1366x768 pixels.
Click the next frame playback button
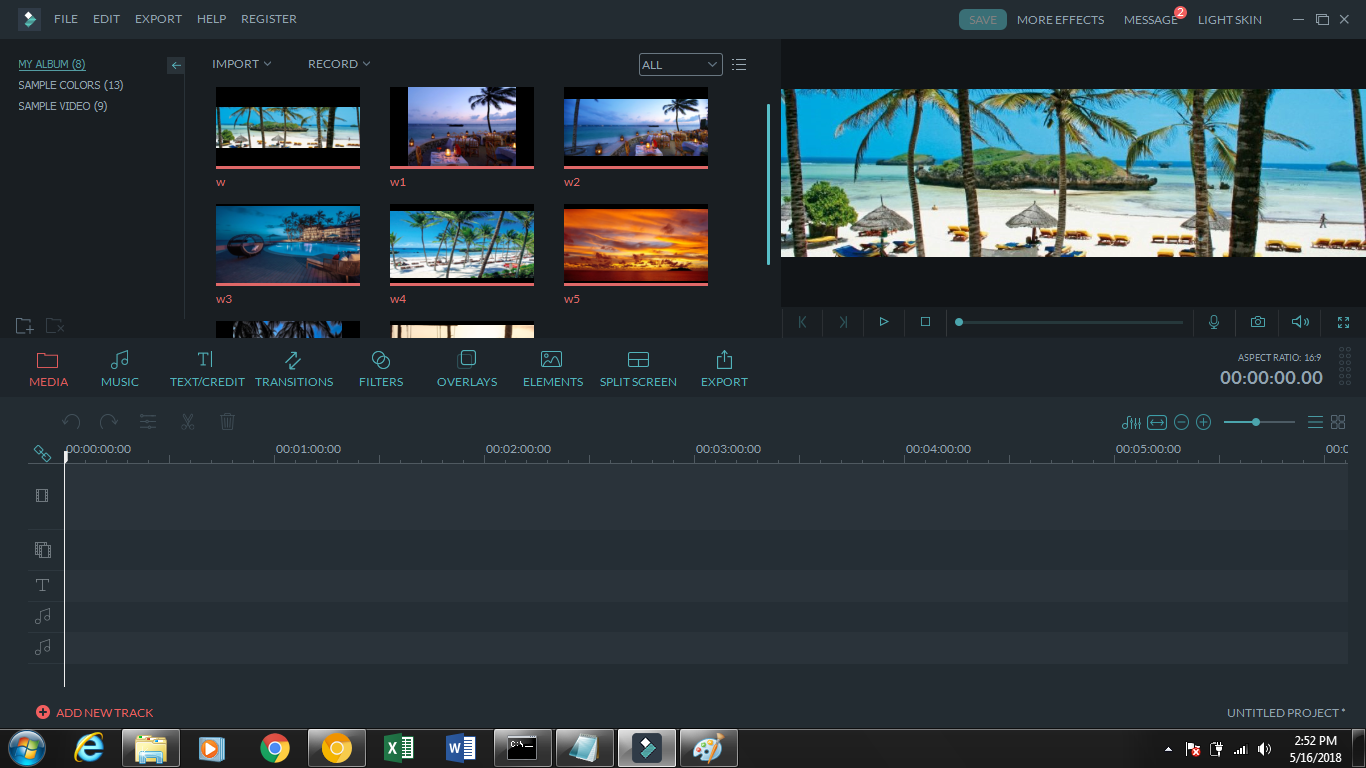tap(843, 322)
